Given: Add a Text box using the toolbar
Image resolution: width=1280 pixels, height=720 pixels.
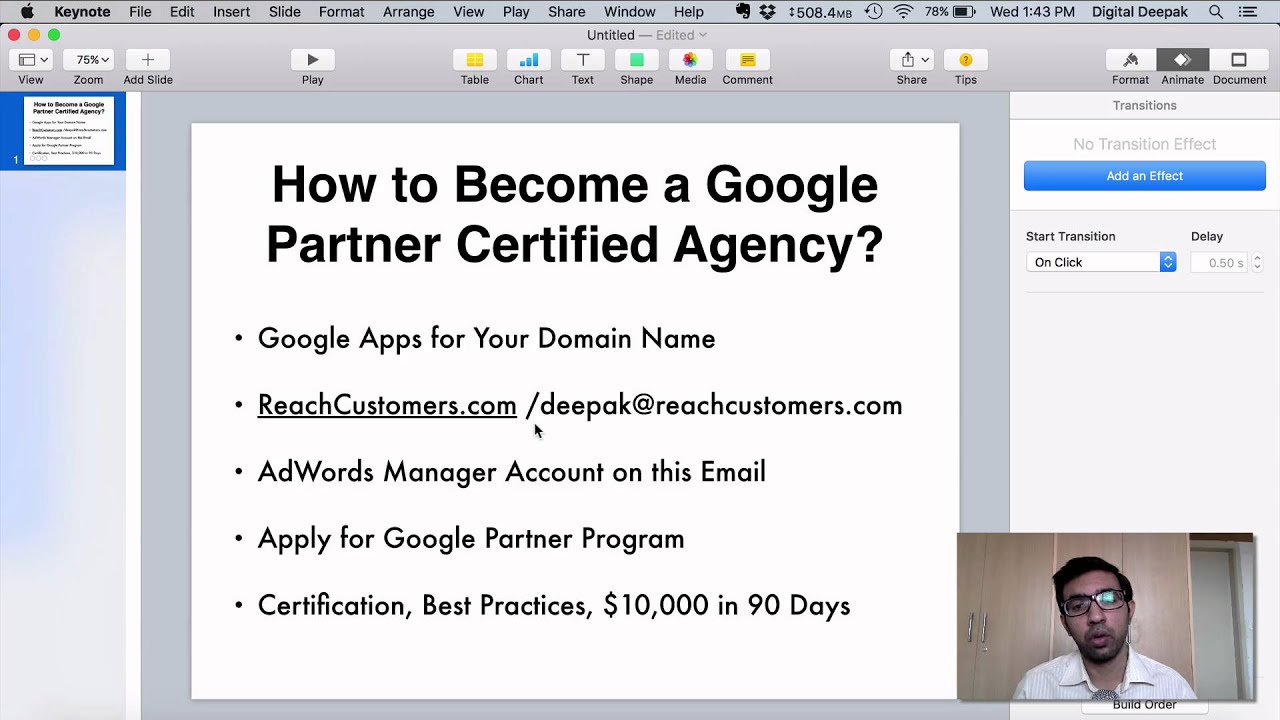Looking at the screenshot, I should click(583, 60).
